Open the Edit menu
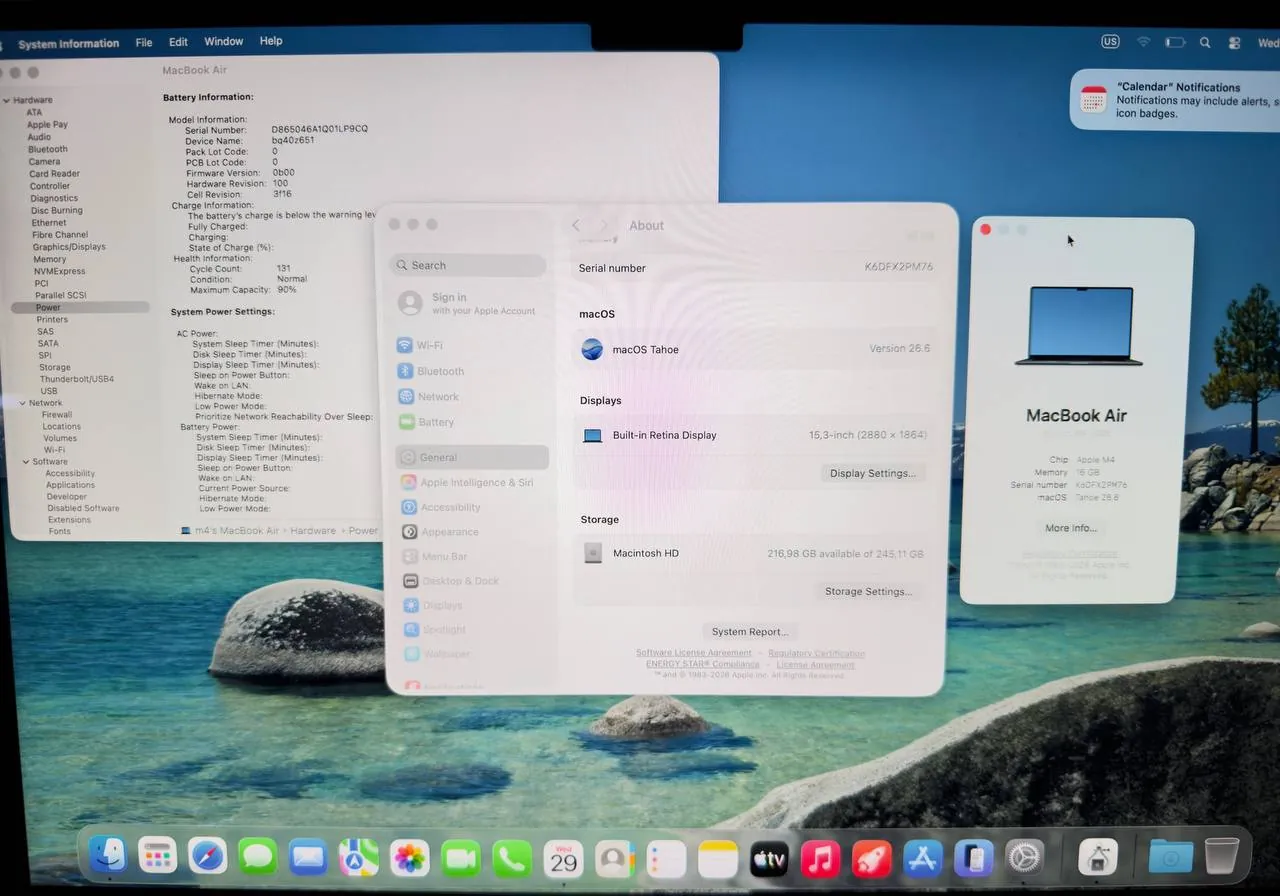Viewport: 1280px width, 896px height. (x=178, y=42)
